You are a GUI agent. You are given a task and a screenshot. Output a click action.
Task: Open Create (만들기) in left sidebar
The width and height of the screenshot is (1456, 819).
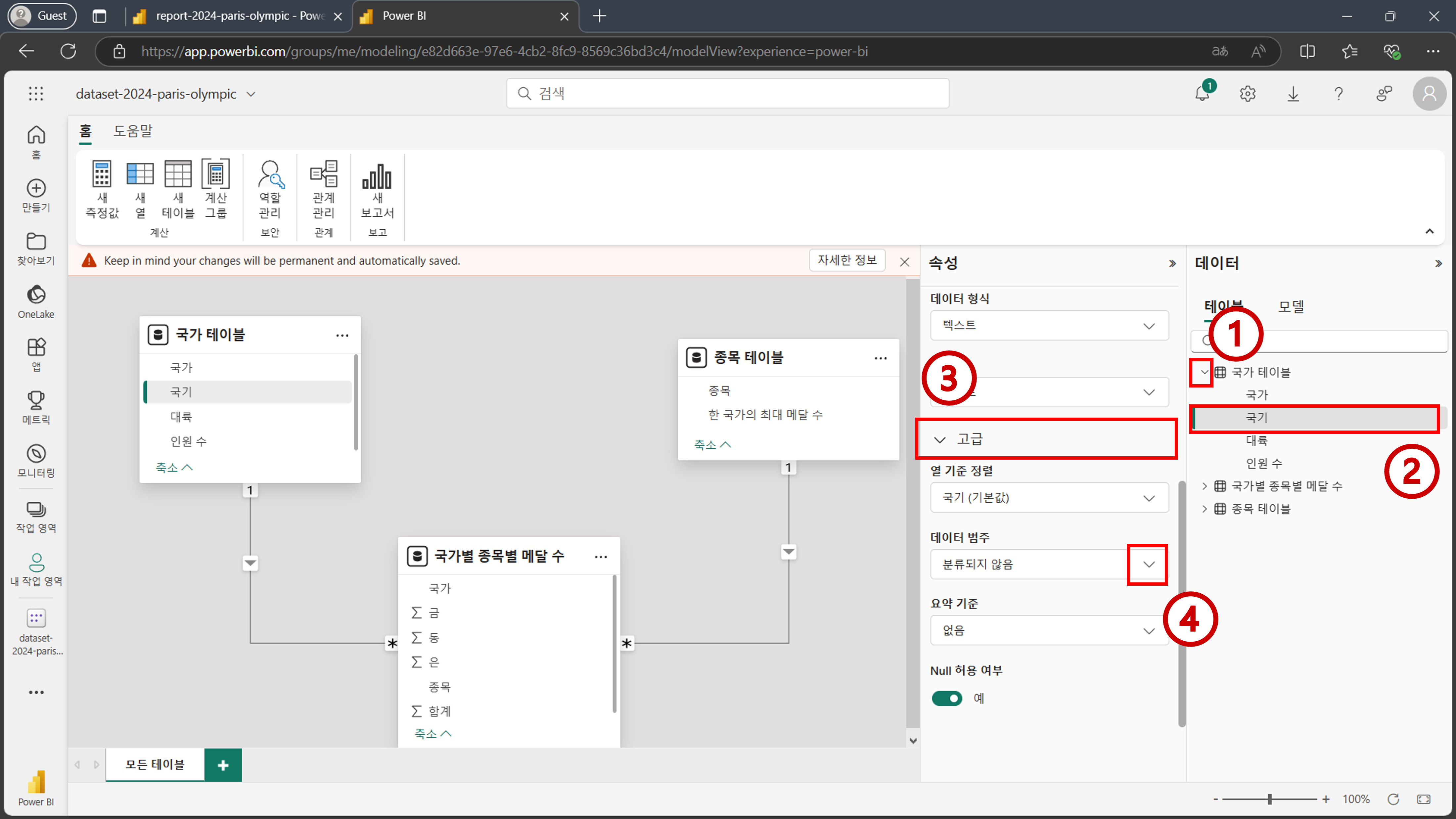click(36, 195)
